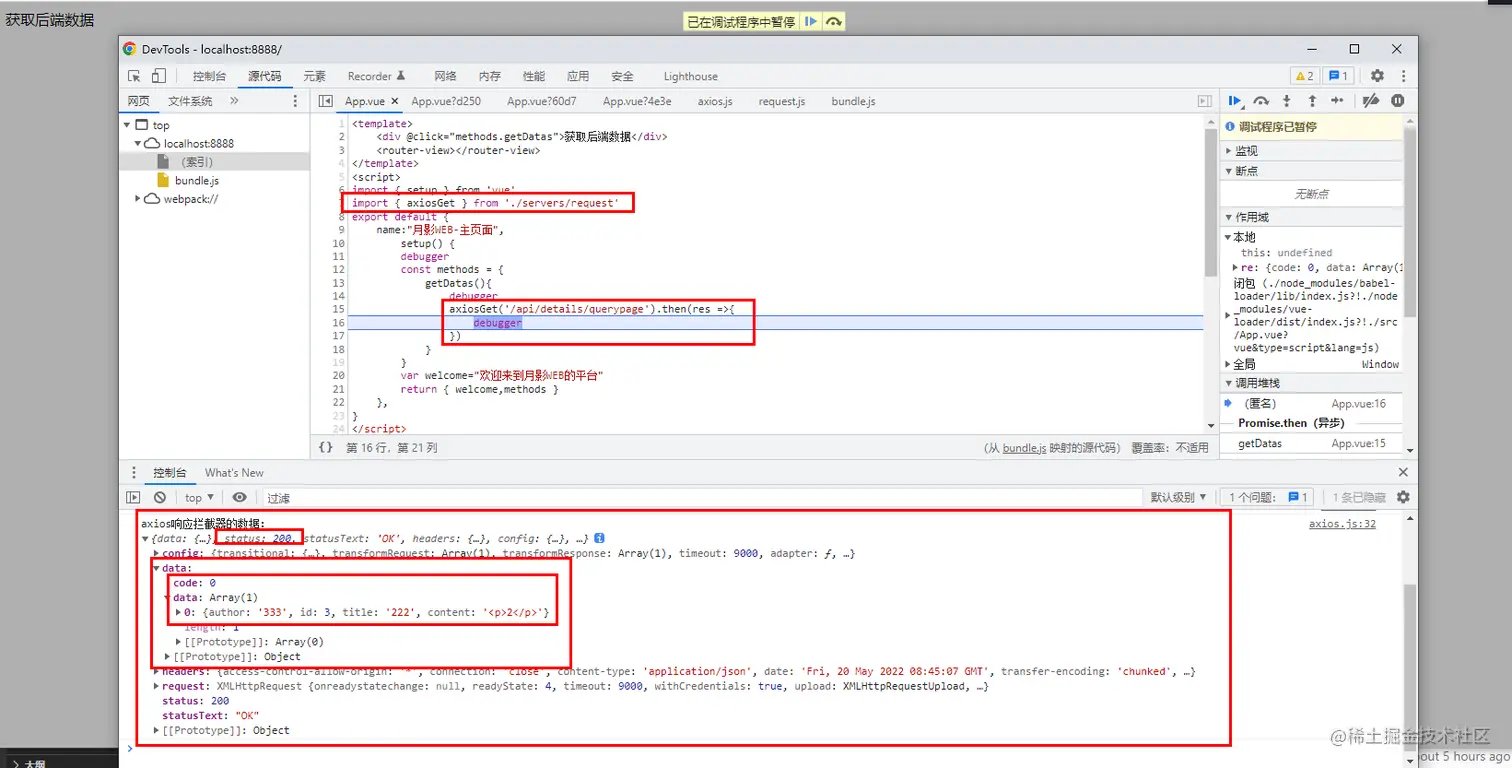Click 获取后端数据 on the page
Viewport: 1512px width, 768px height.
(x=50, y=19)
